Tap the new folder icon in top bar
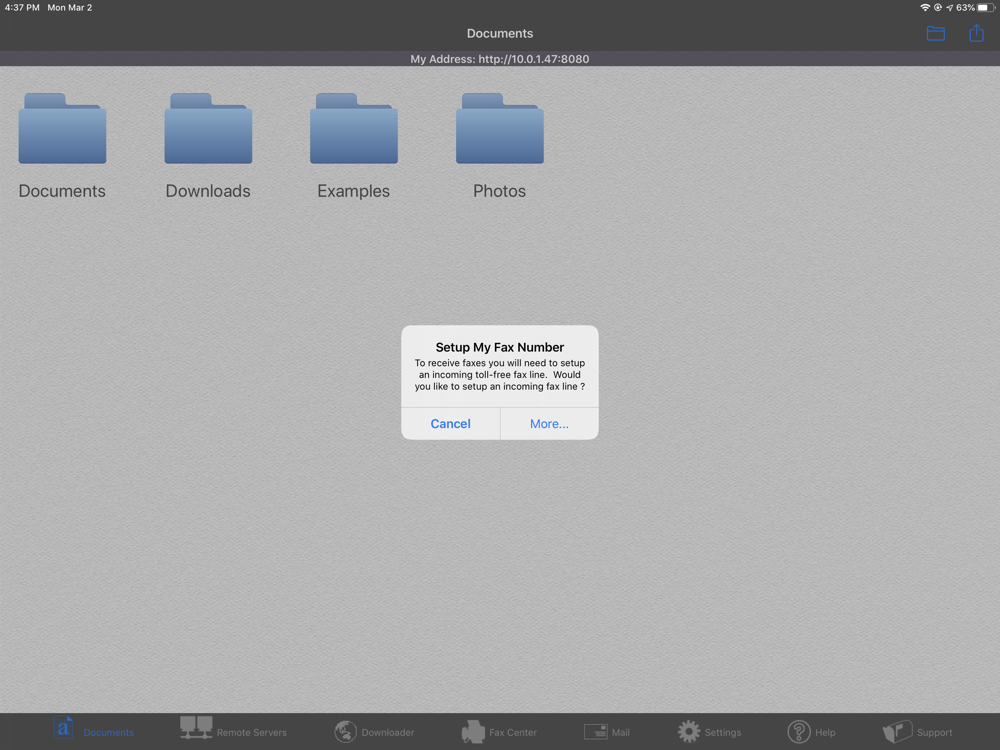Viewport: 1000px width, 750px height. [936, 33]
